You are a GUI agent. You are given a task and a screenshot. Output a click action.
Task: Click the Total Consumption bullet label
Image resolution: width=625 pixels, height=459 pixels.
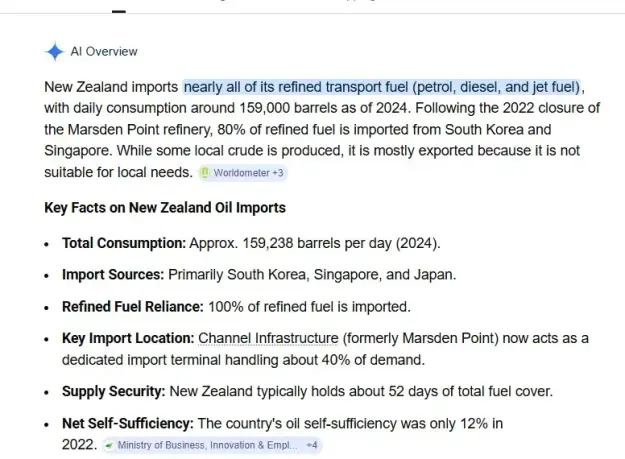click(124, 243)
